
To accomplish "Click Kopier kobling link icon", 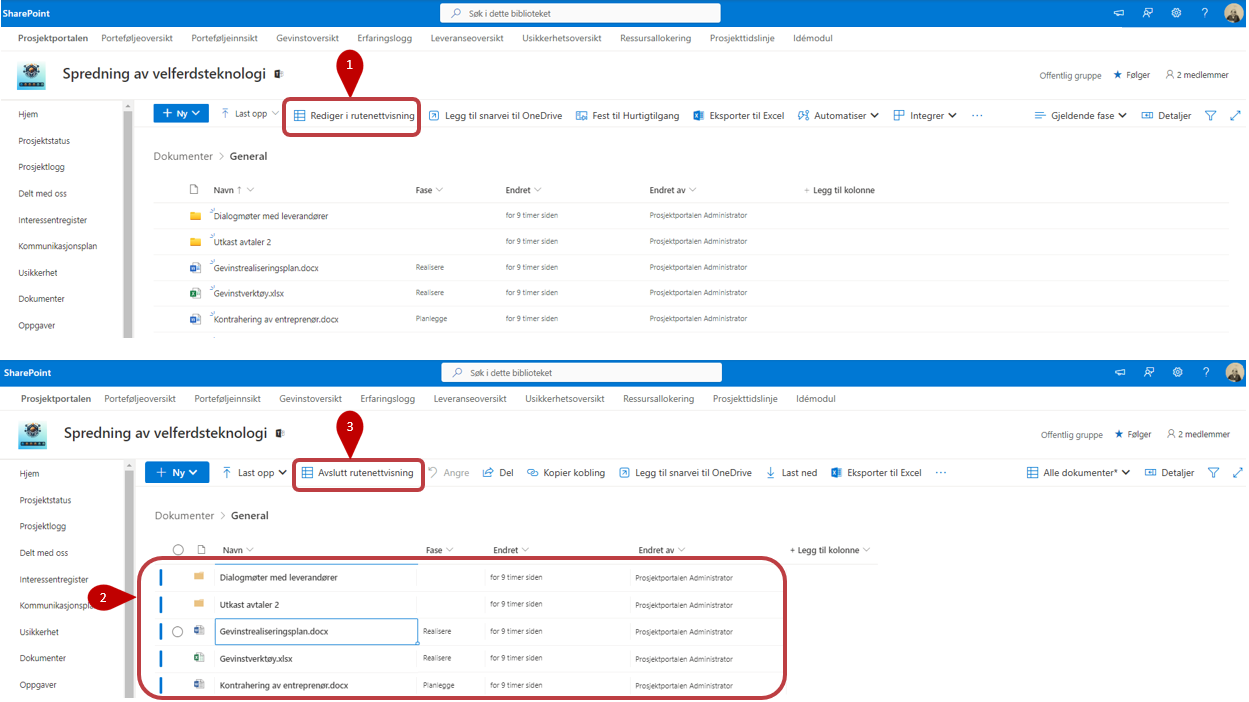I will (x=533, y=473).
